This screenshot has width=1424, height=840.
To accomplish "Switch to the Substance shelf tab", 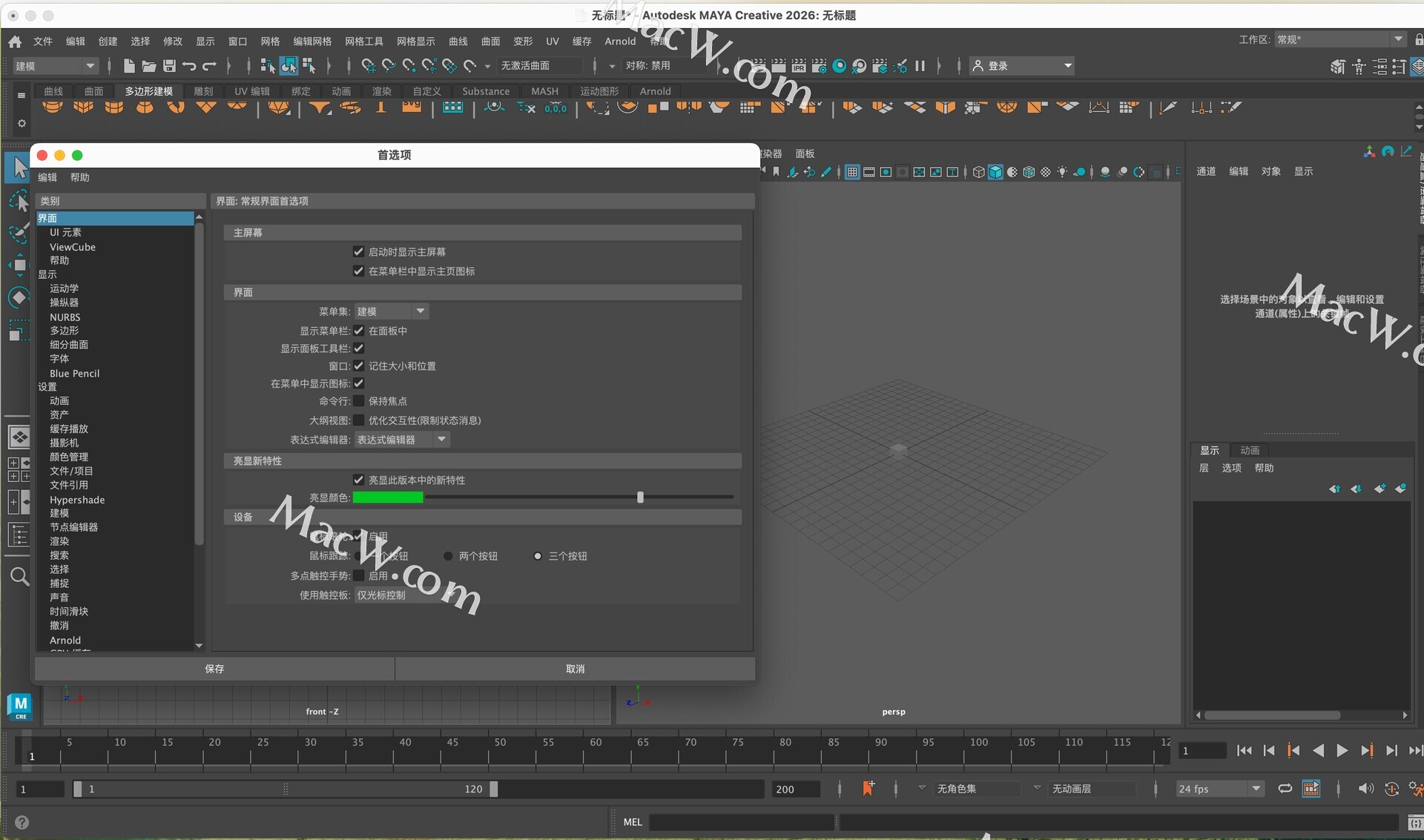I will pos(486,91).
